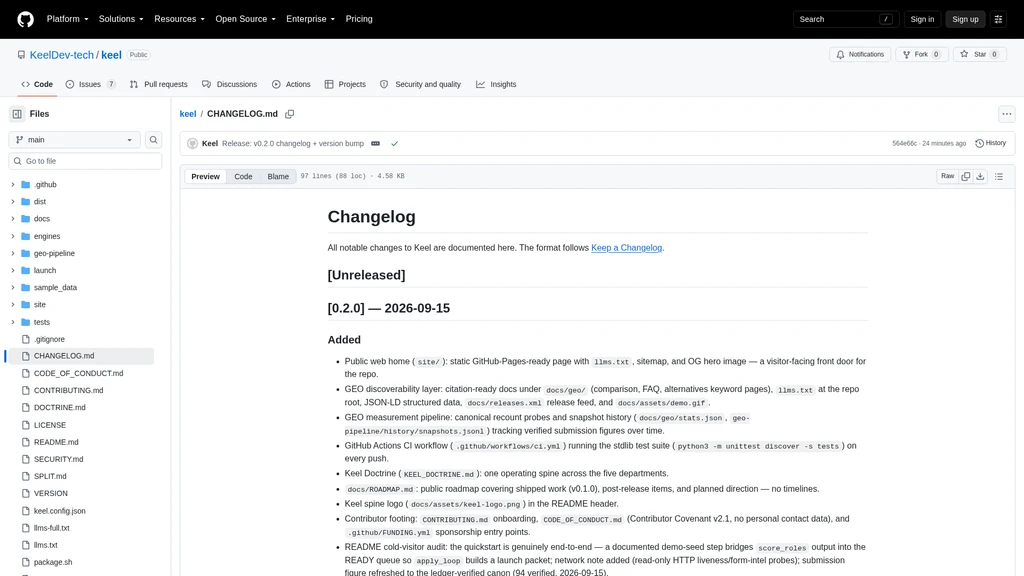This screenshot has height=576, width=1024.
Task: Focus the top Search box
Action: coord(846,19)
